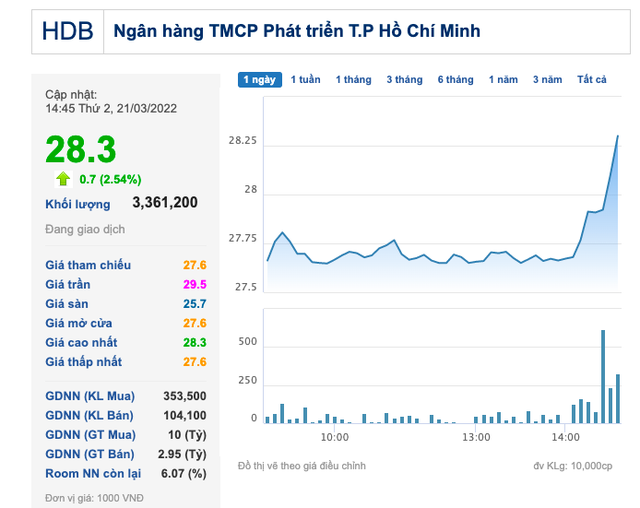The width and height of the screenshot is (640, 508).
Task: Show the '6 tháng' chart view
Action: coord(455,80)
